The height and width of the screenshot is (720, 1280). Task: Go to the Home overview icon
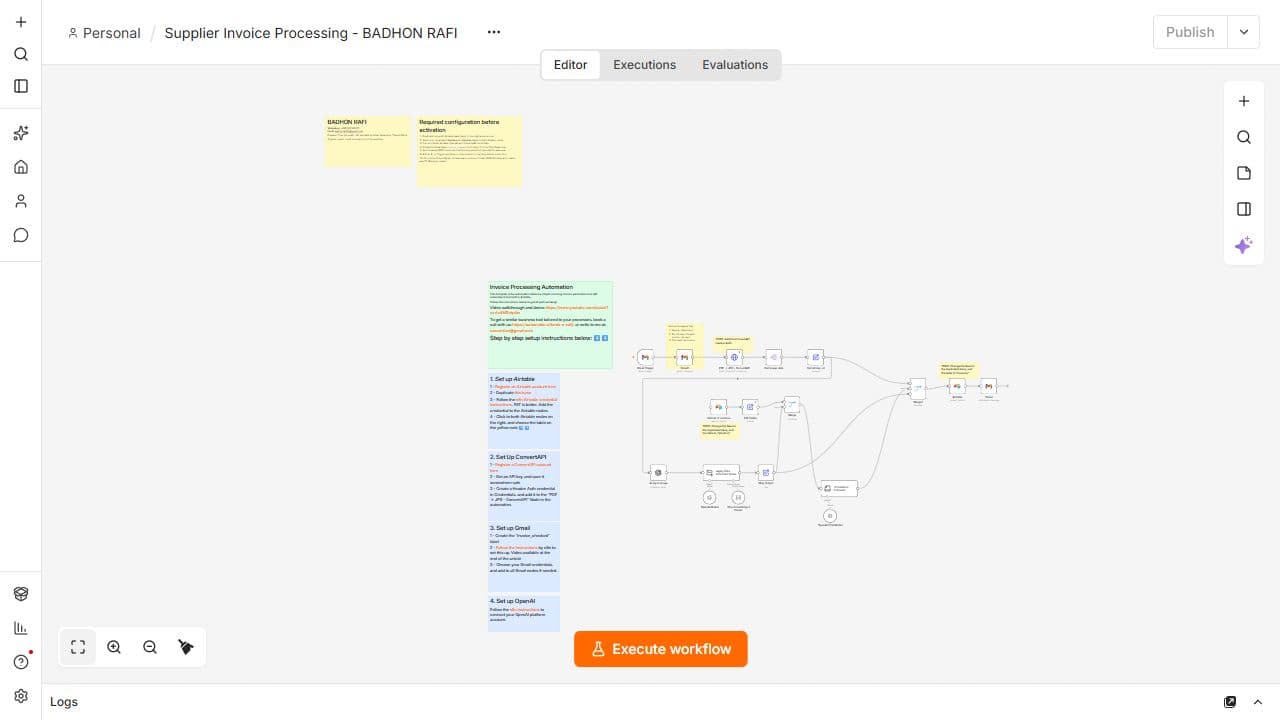(21, 167)
